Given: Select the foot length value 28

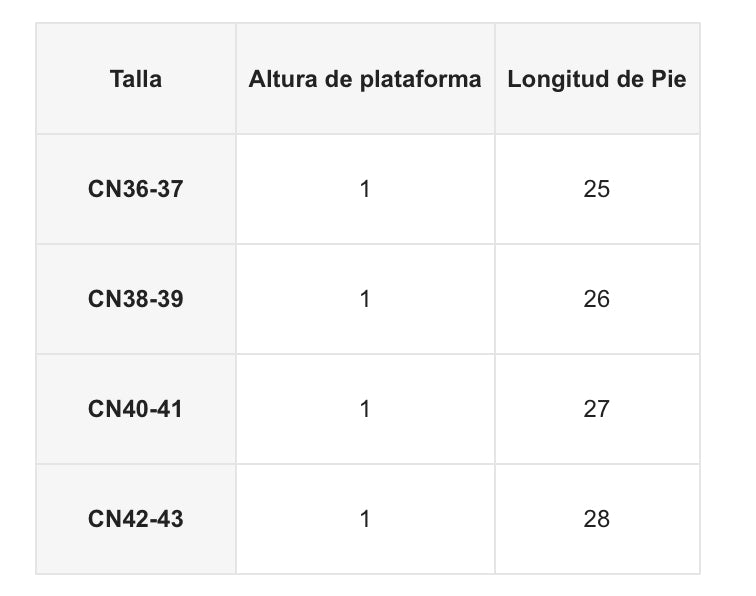Looking at the screenshot, I should point(597,519).
